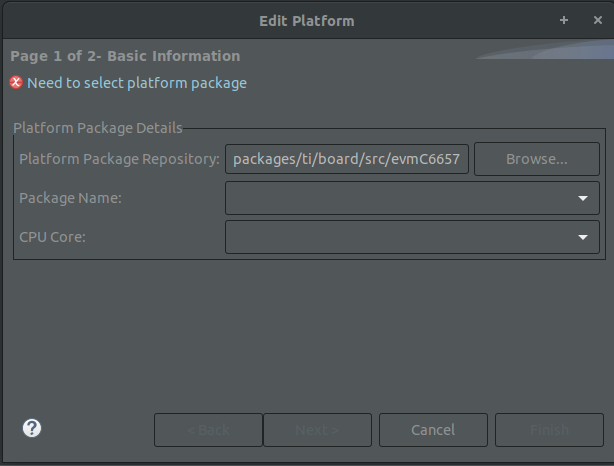
Task: Maximize dialog with the plus icon
Action: click(x=564, y=20)
